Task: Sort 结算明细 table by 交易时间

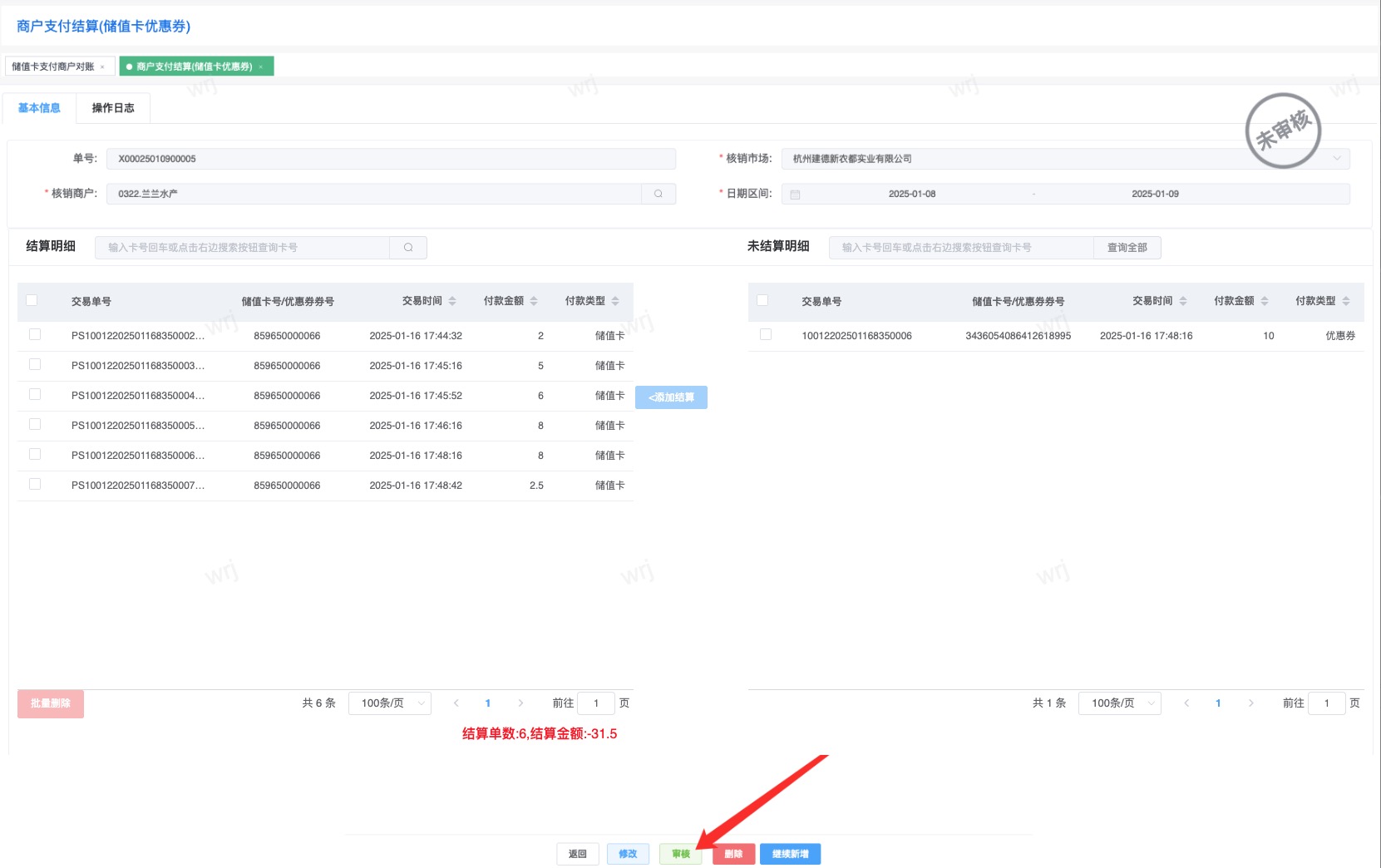Action: pyautogui.click(x=452, y=301)
